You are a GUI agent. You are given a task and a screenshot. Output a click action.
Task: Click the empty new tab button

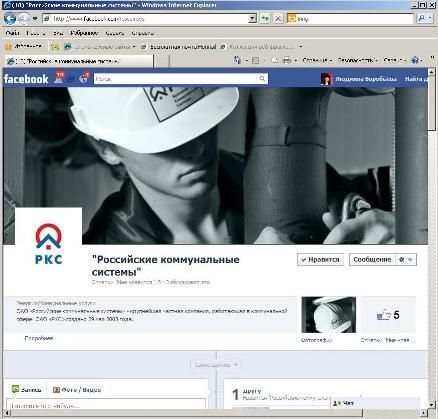click(x=162, y=61)
